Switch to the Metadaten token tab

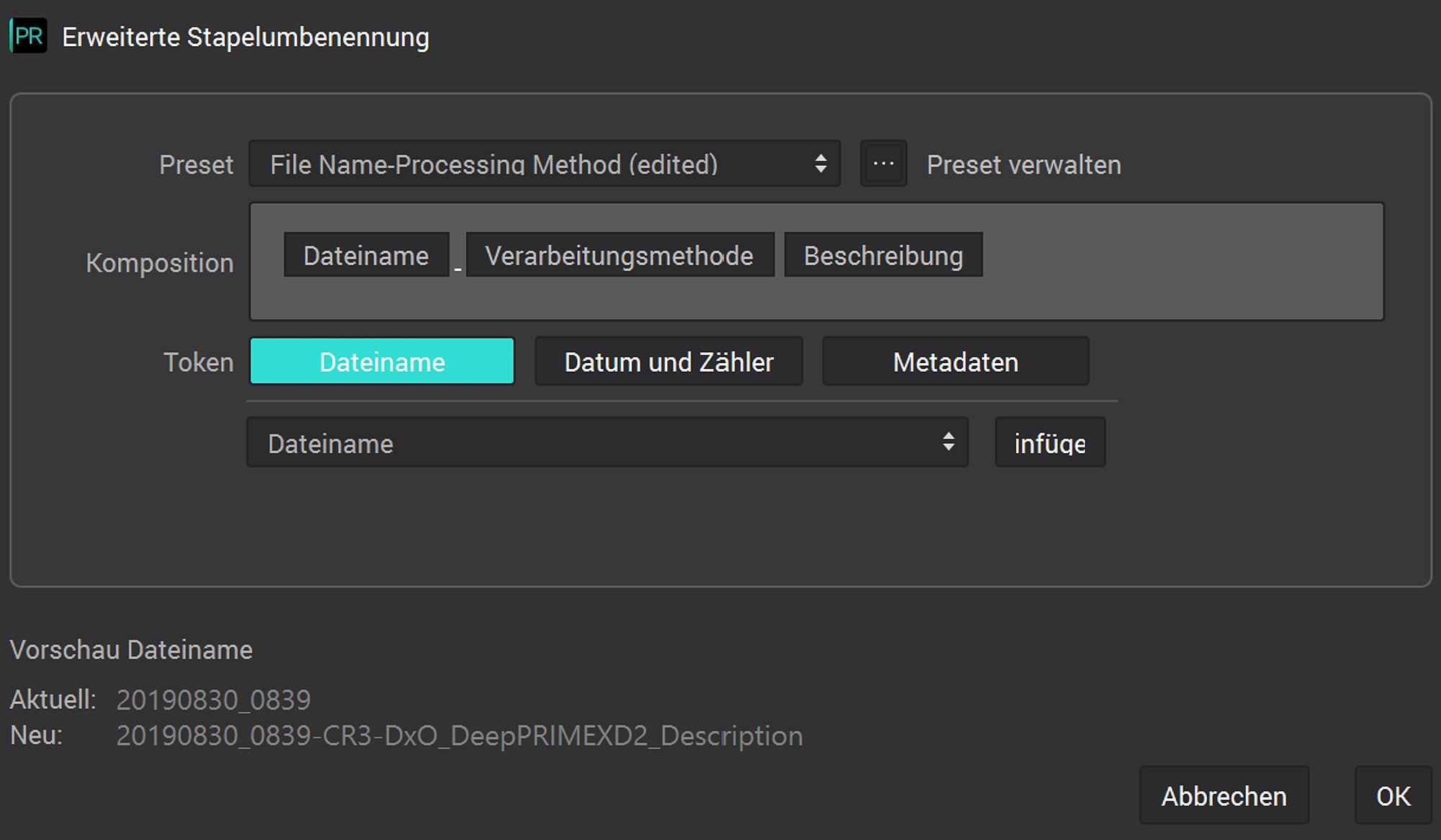(x=955, y=362)
